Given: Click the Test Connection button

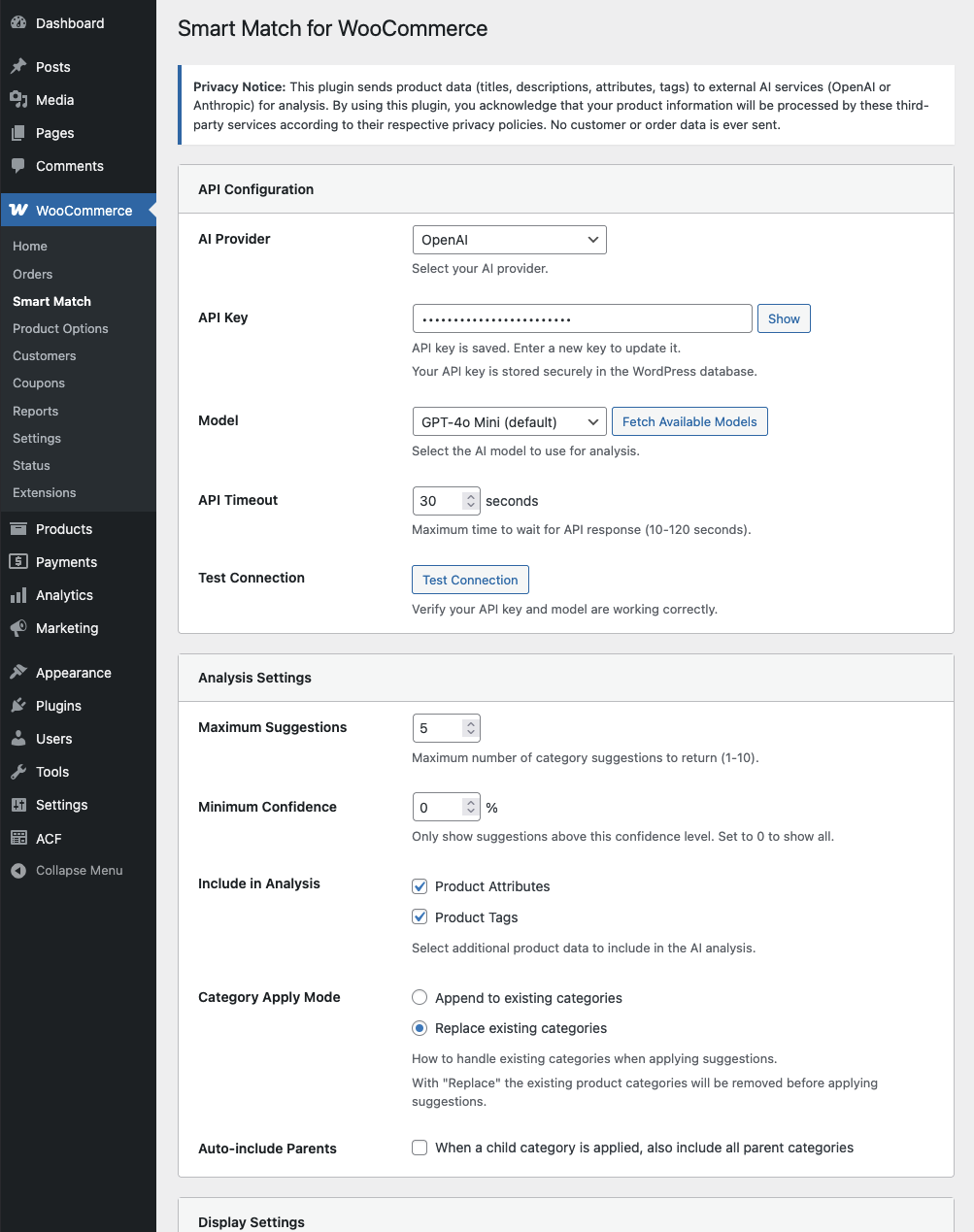Looking at the screenshot, I should coord(470,579).
